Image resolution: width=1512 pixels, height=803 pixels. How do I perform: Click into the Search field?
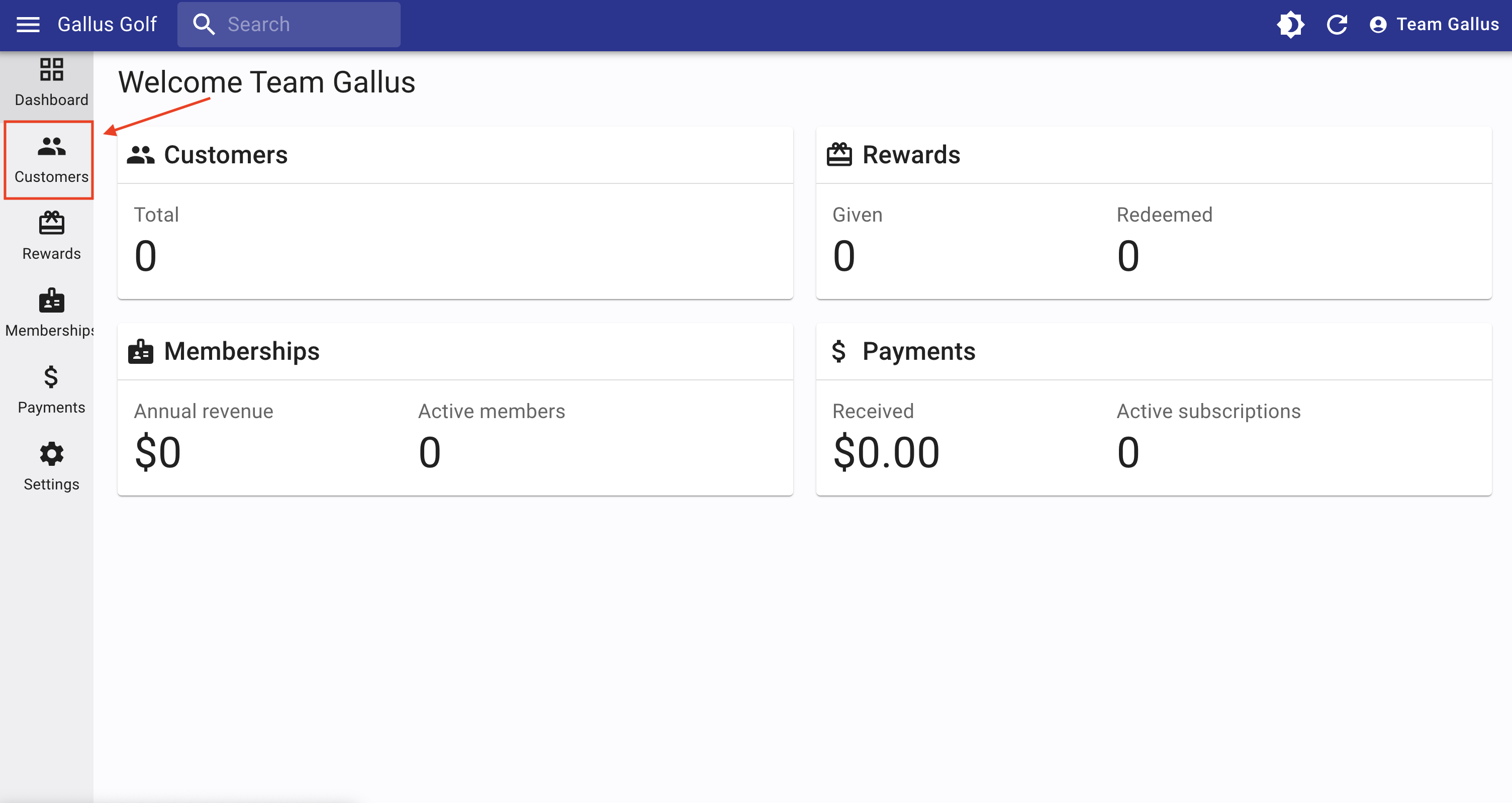(x=305, y=24)
